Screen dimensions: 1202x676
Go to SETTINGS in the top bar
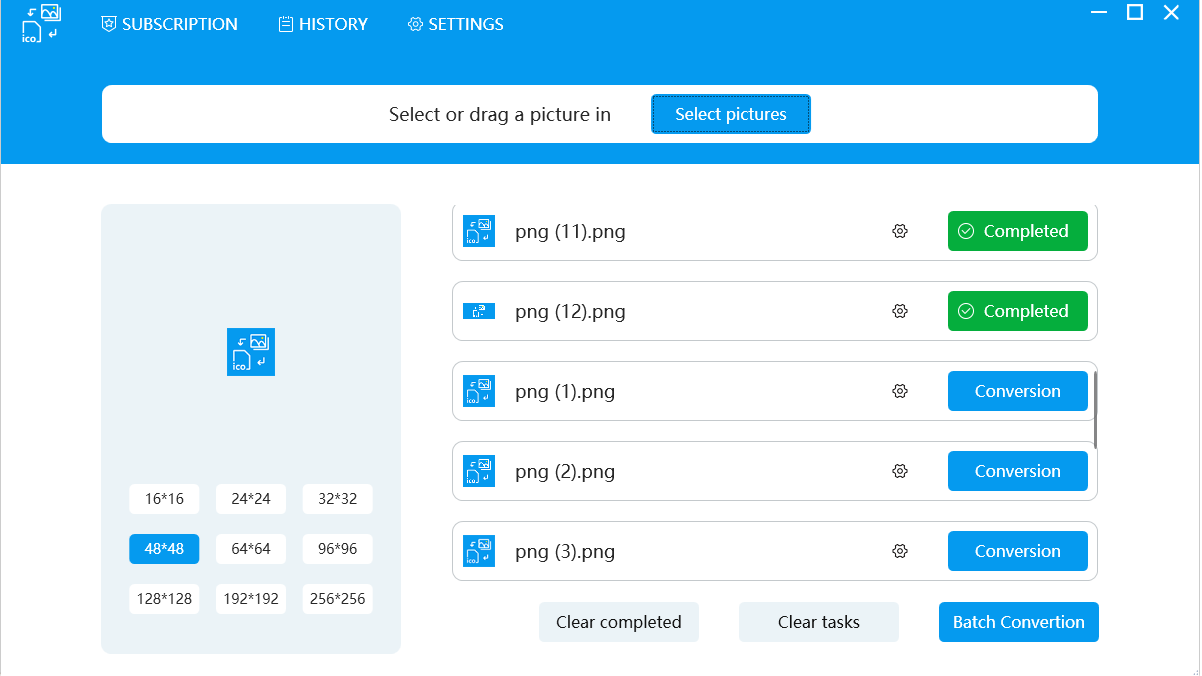[456, 24]
